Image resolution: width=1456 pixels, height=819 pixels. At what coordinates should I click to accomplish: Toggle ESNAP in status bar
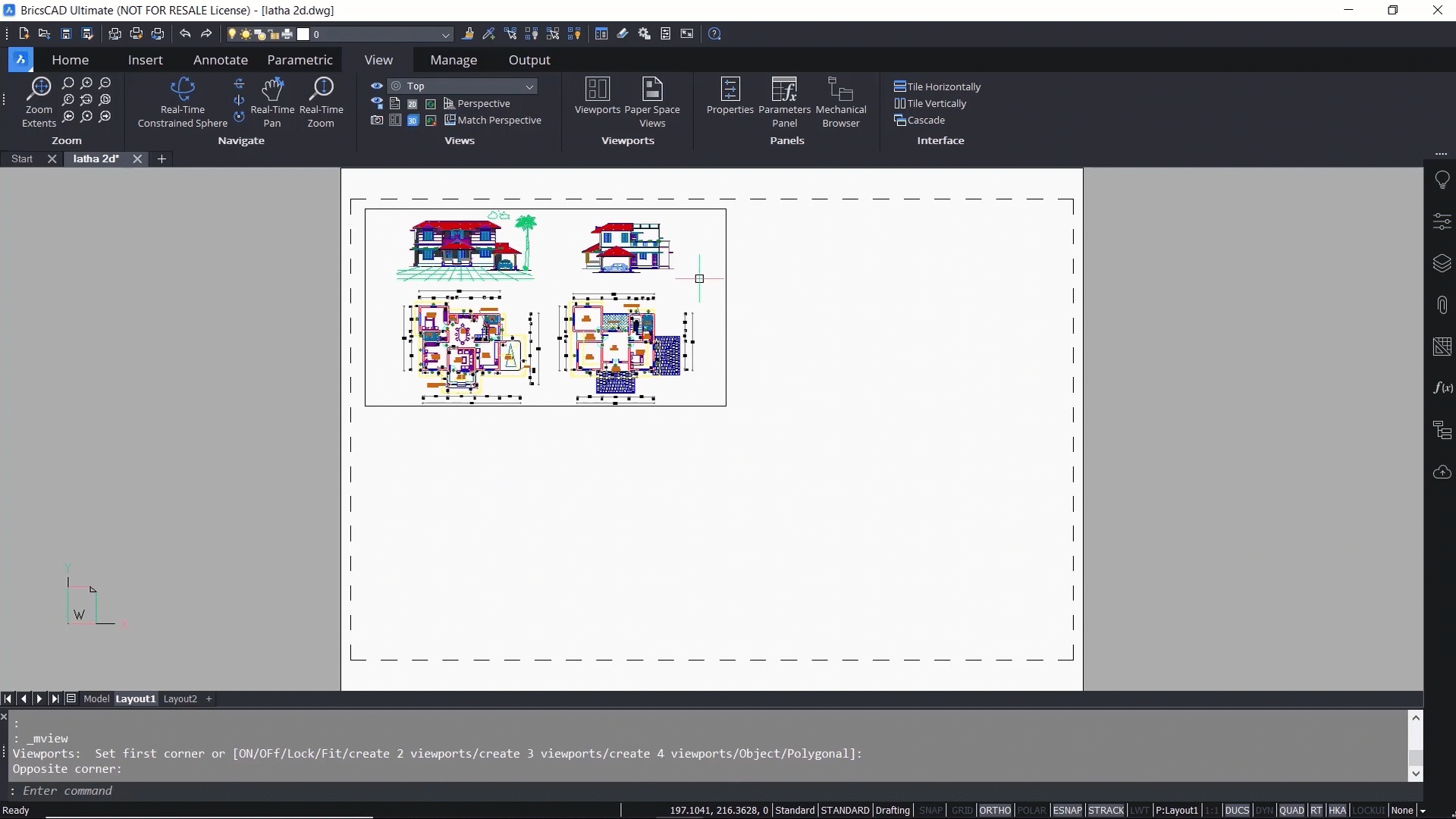1067,810
